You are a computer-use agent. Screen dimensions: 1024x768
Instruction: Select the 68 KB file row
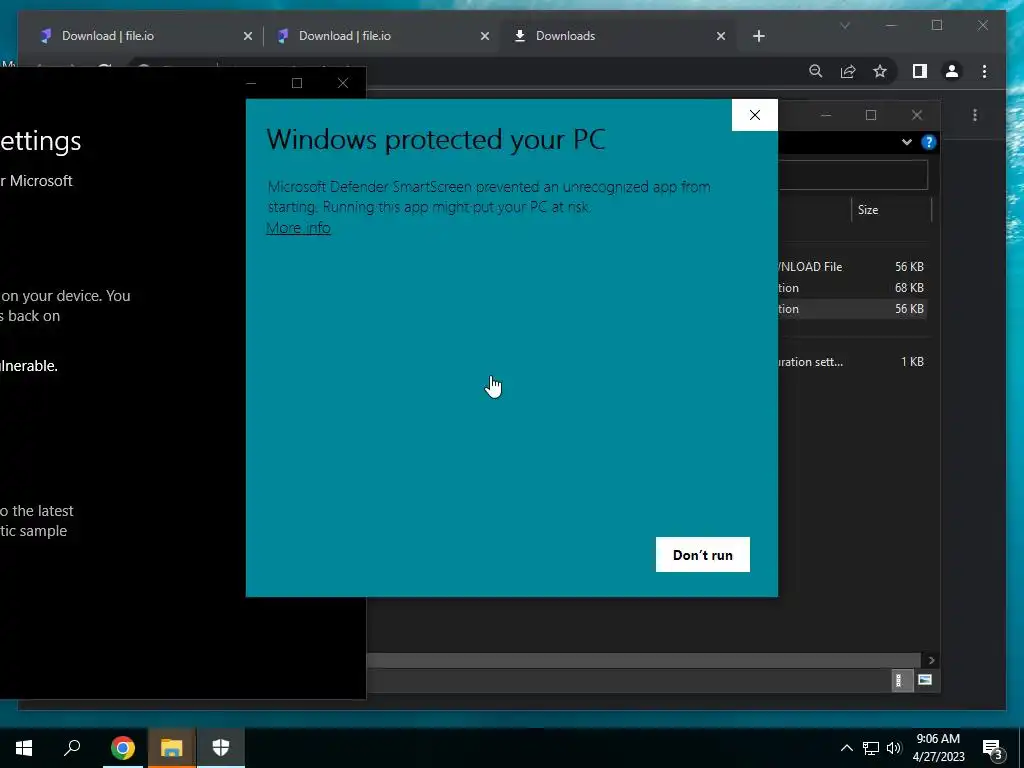[x=851, y=287]
